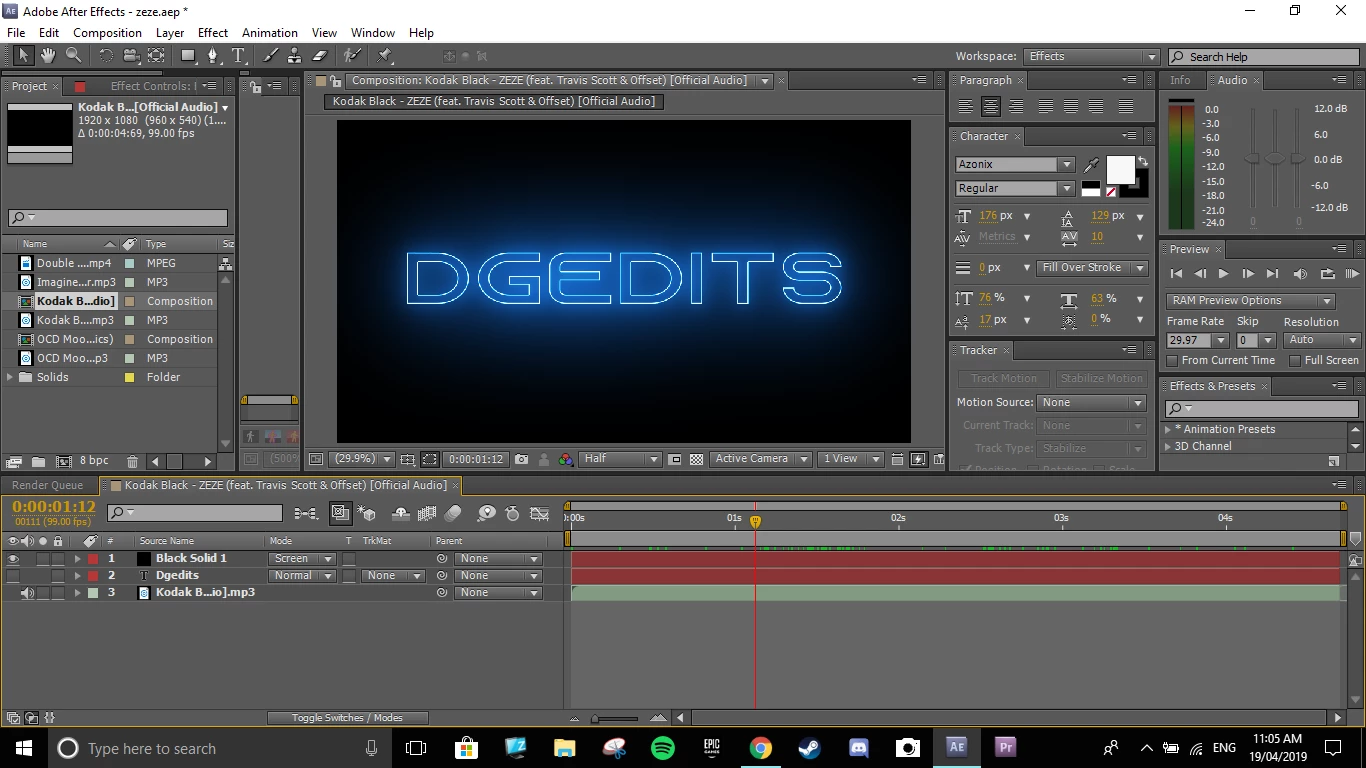Click the Effects & Presets search field
Screen dimensions: 1366x768
[x=1263, y=408]
